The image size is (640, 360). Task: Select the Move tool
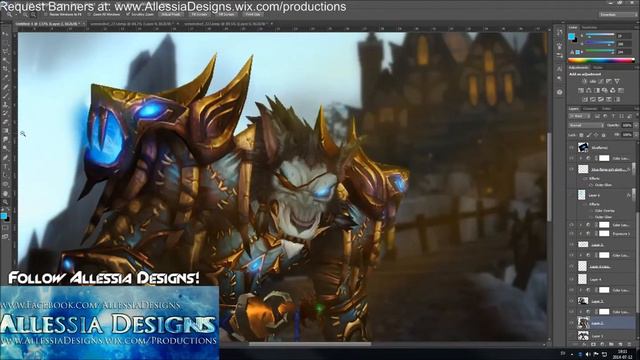(x=5, y=34)
